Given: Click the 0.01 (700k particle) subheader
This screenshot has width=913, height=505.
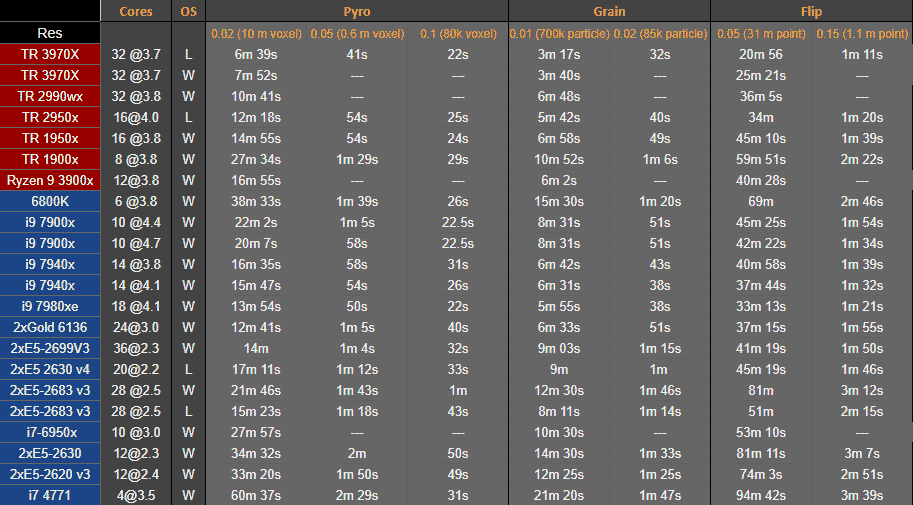Looking at the screenshot, I should click(x=559, y=34).
